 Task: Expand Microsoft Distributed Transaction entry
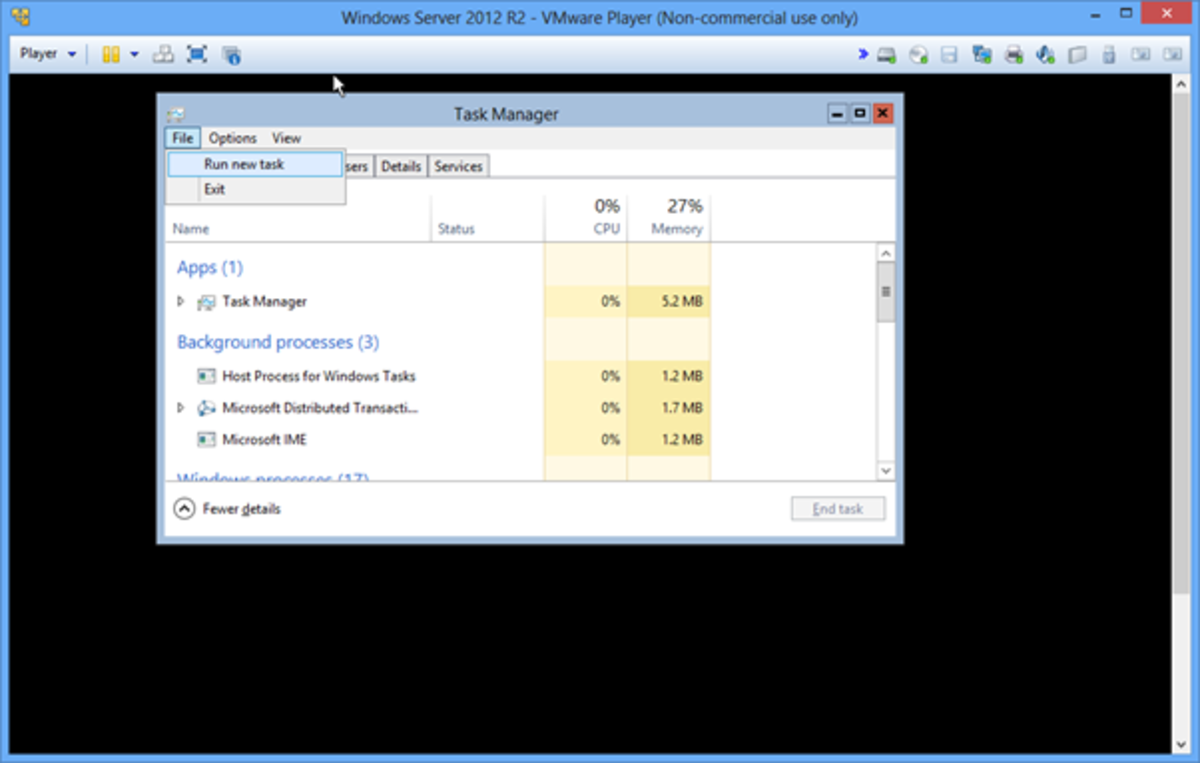[181, 408]
